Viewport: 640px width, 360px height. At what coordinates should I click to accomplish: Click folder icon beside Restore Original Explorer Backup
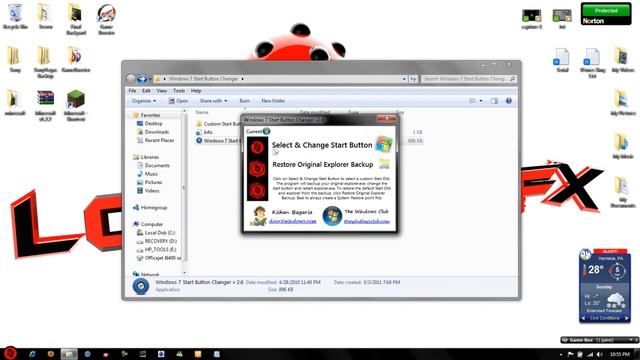384,164
